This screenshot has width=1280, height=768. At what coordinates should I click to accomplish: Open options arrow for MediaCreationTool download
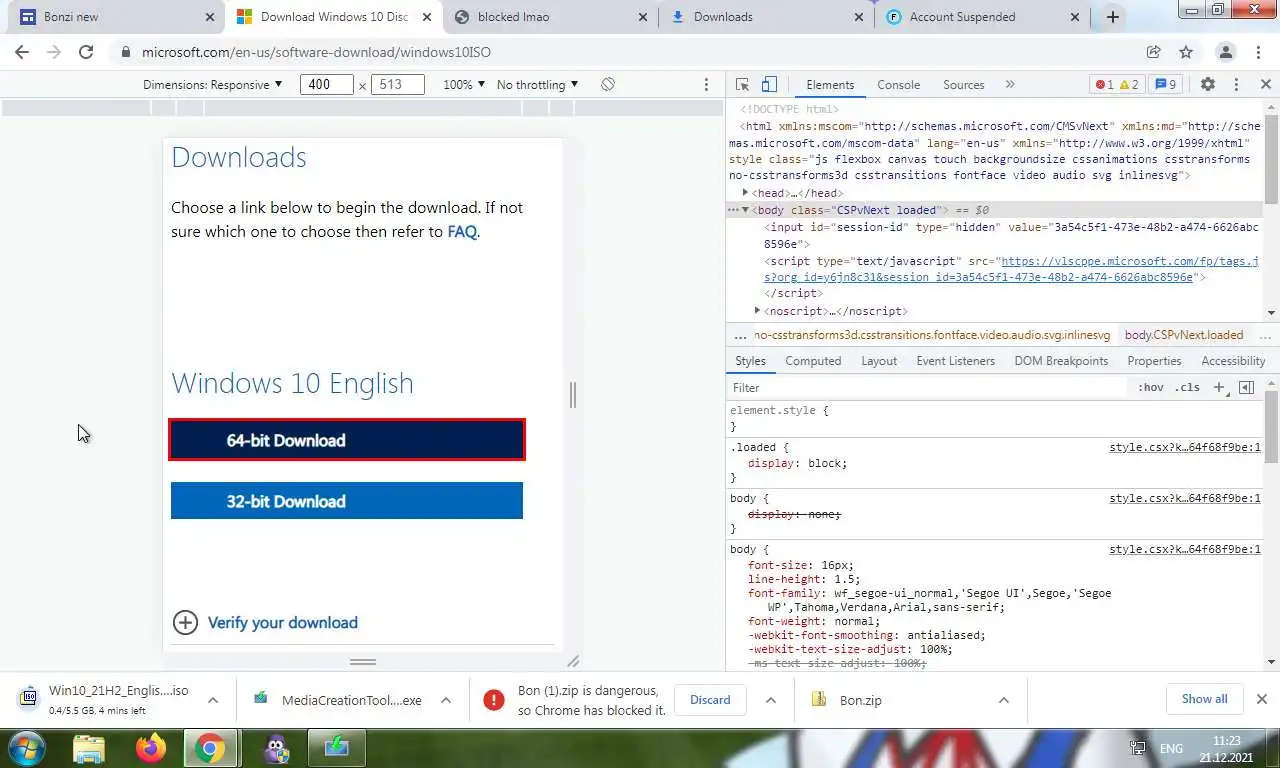[446, 700]
